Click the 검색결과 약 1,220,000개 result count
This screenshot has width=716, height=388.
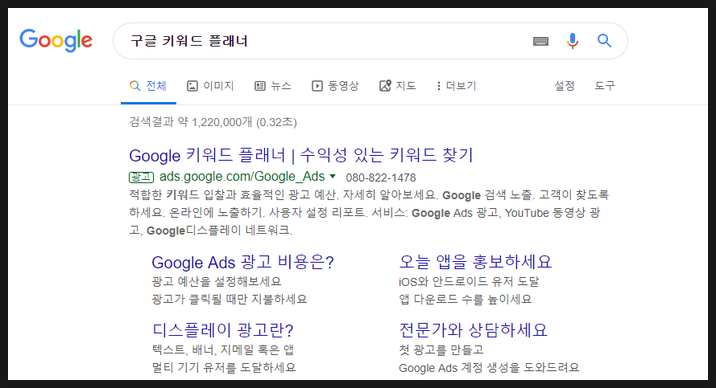[x=213, y=122]
